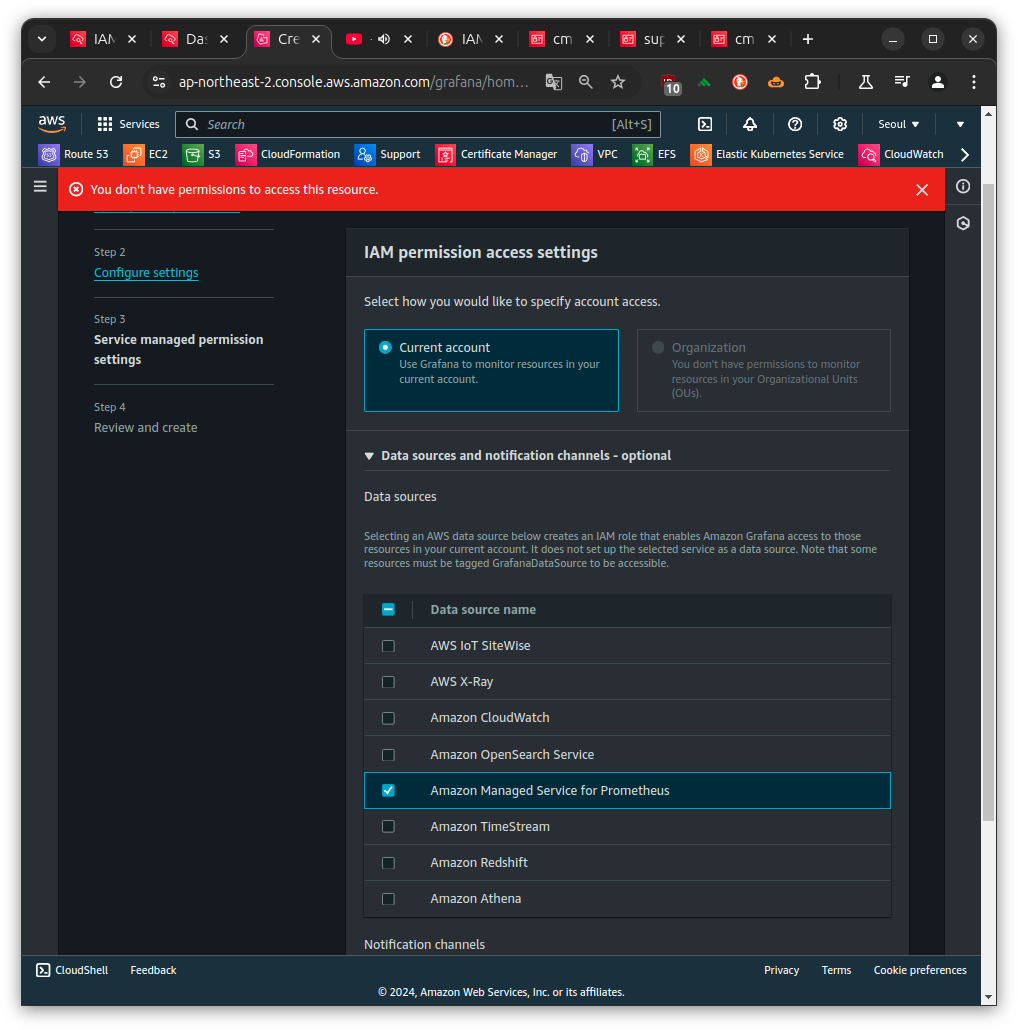Check Amazon Athena data source

(x=388, y=899)
